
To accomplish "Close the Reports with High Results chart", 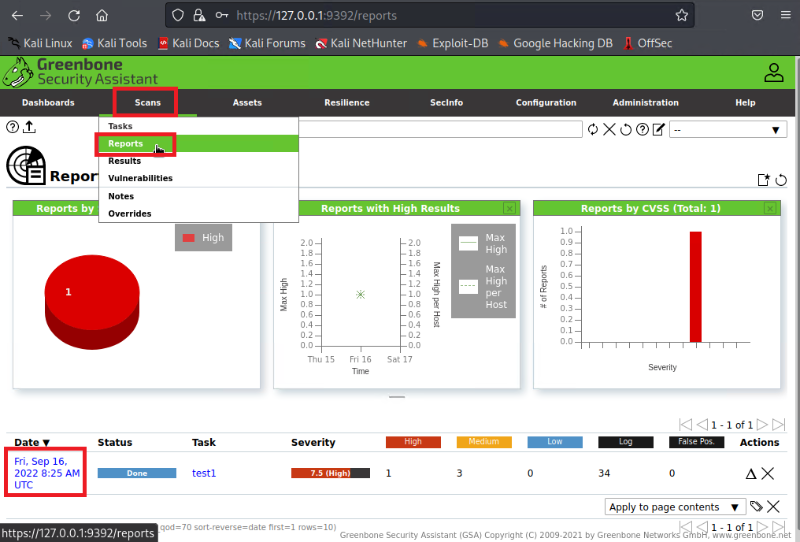I will (509, 208).
